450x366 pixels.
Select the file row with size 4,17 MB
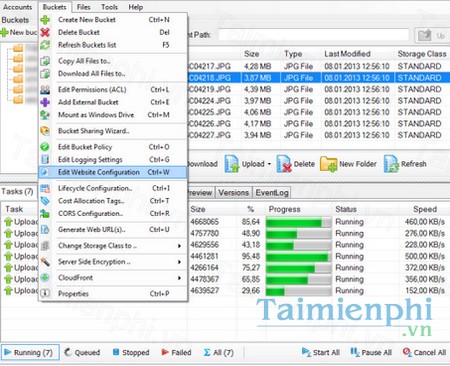(318, 124)
